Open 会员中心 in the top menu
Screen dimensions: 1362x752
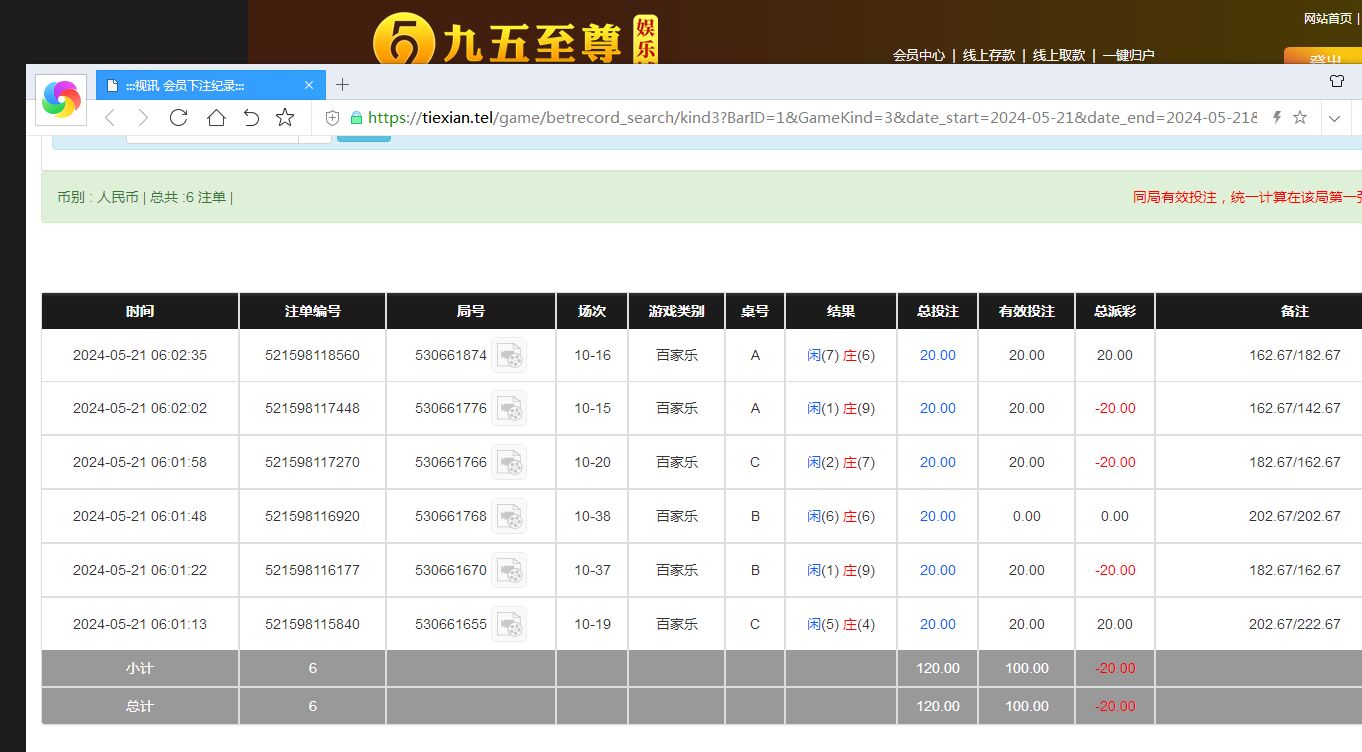coord(918,55)
